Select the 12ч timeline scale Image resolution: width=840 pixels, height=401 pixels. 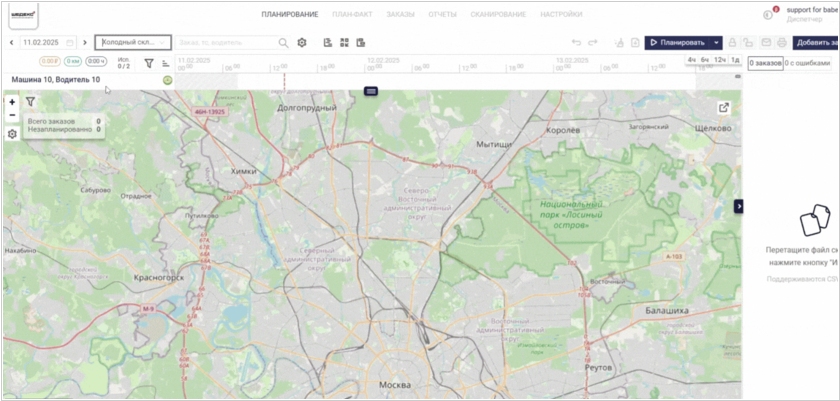720,60
